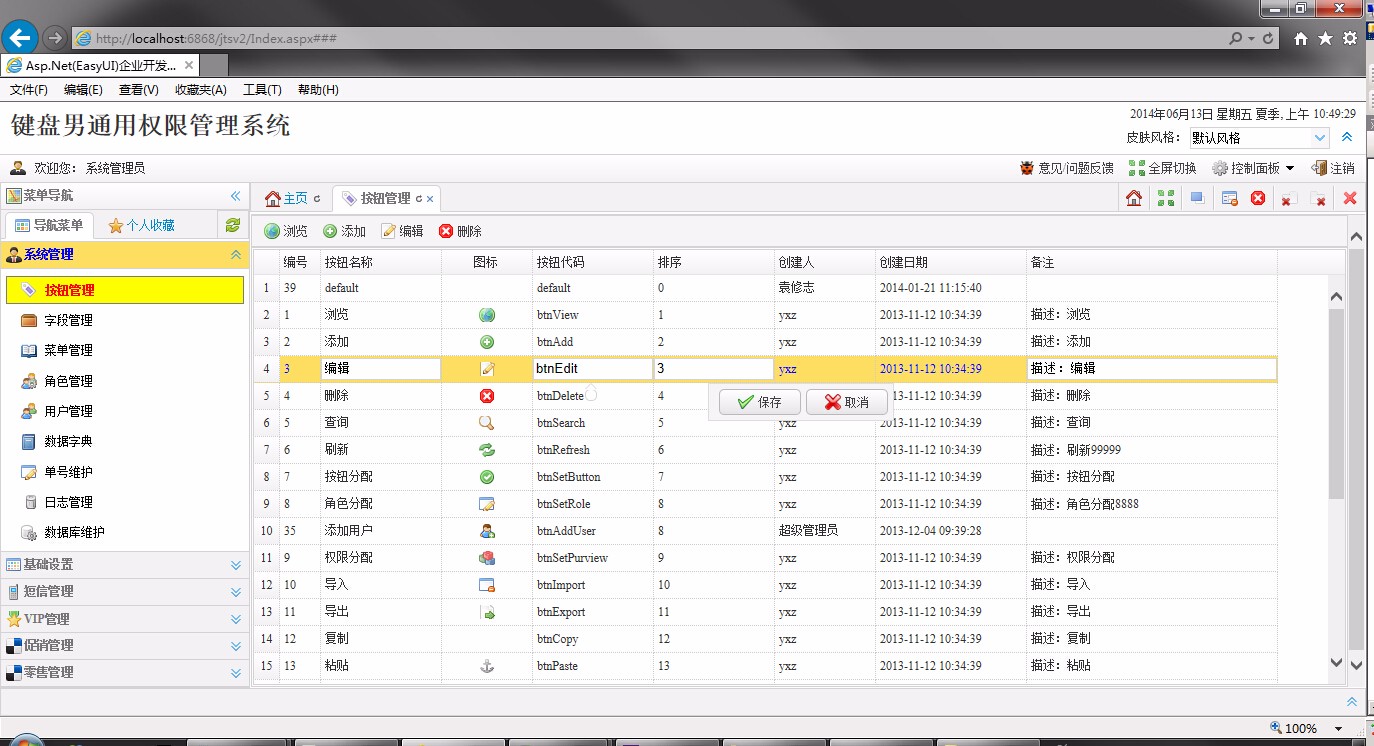Screen dimensions: 1374x746
Task: Click the refresh icon next to 个人收藏 tab
Action: (x=233, y=226)
